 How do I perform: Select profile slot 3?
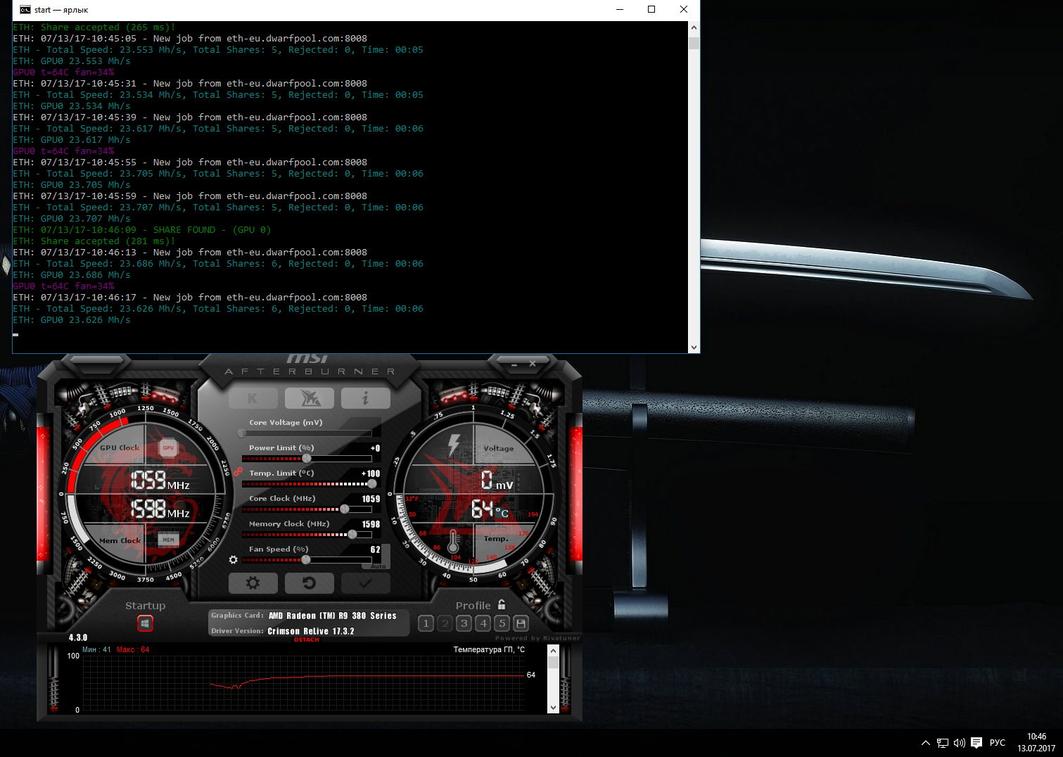pos(464,623)
